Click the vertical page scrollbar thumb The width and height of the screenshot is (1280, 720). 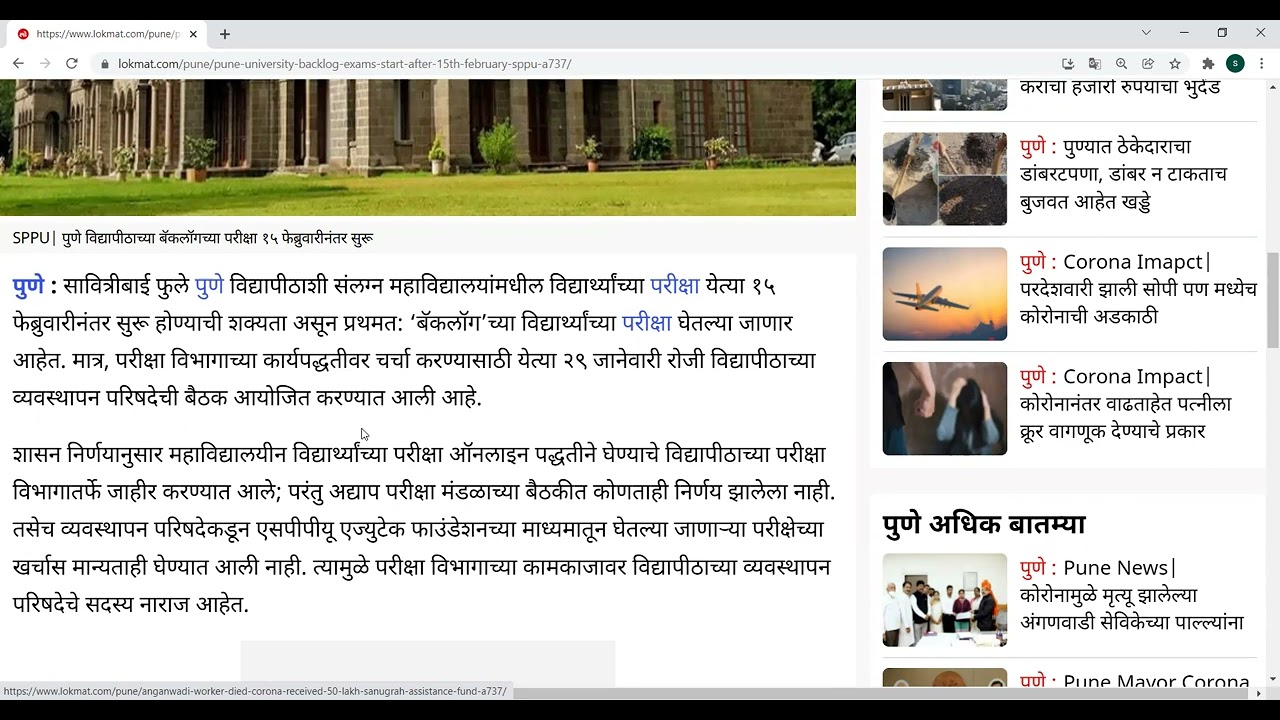pyautogui.click(x=1272, y=300)
